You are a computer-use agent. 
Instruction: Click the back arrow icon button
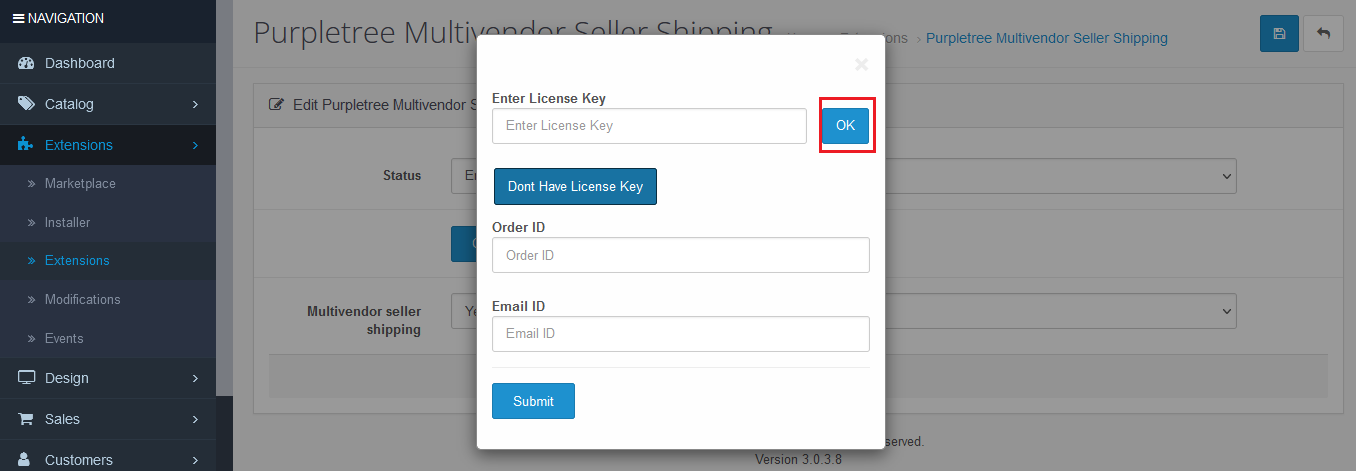point(1323,33)
